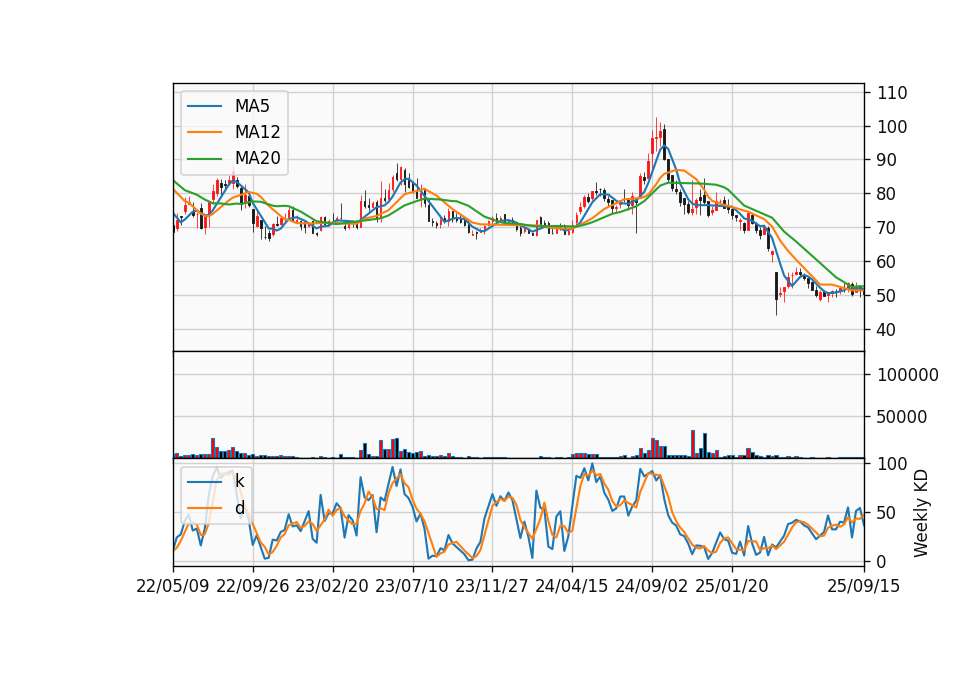Click the 100000 volume axis label
Screen dimensions: 960x690
[908, 375]
